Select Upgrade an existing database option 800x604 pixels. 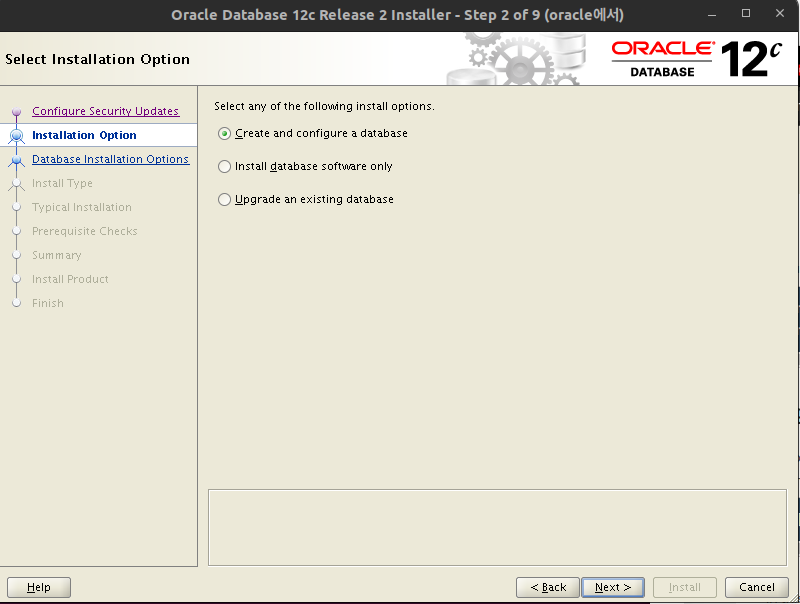click(x=306, y=199)
